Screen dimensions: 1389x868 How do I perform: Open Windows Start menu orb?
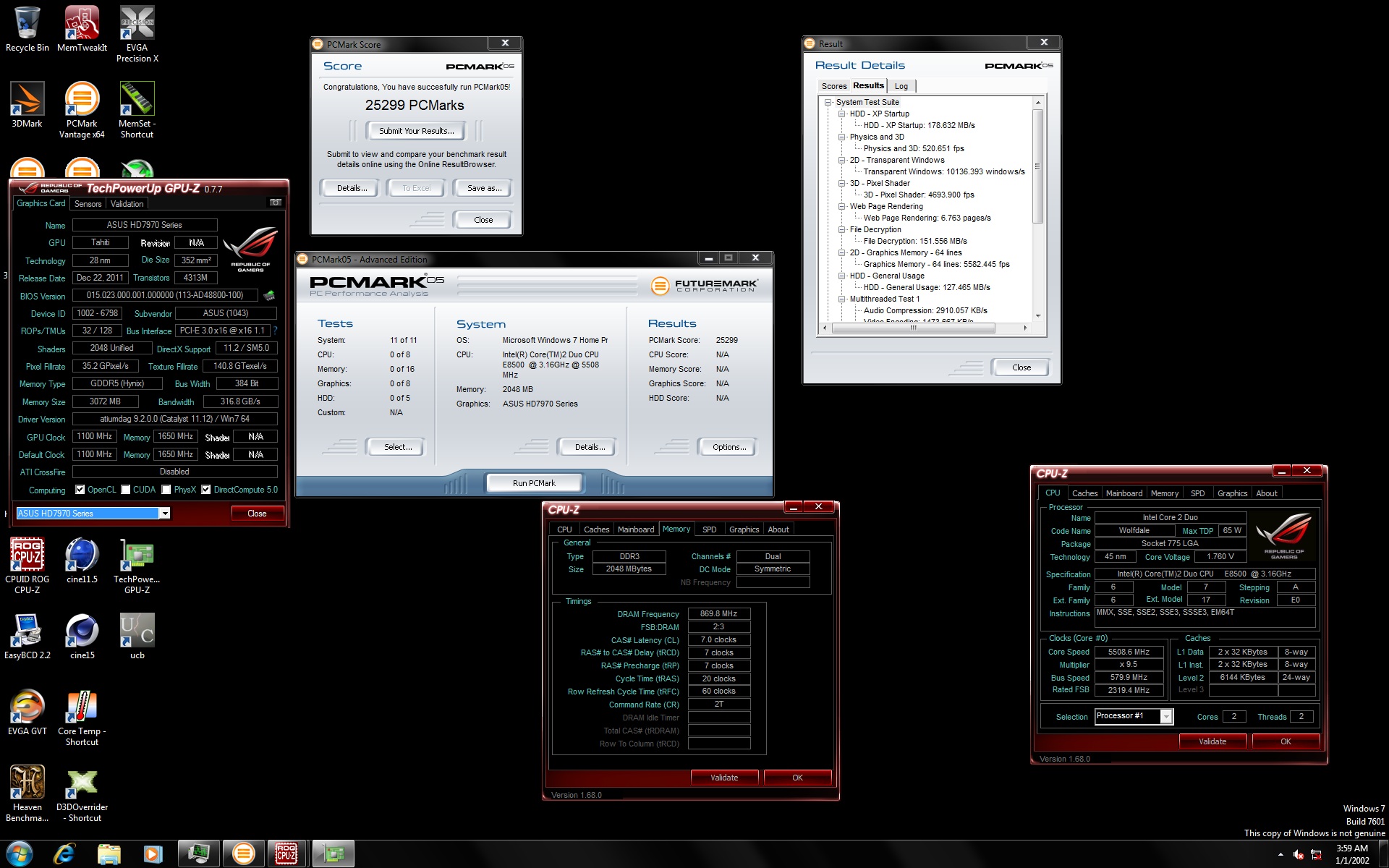point(20,854)
